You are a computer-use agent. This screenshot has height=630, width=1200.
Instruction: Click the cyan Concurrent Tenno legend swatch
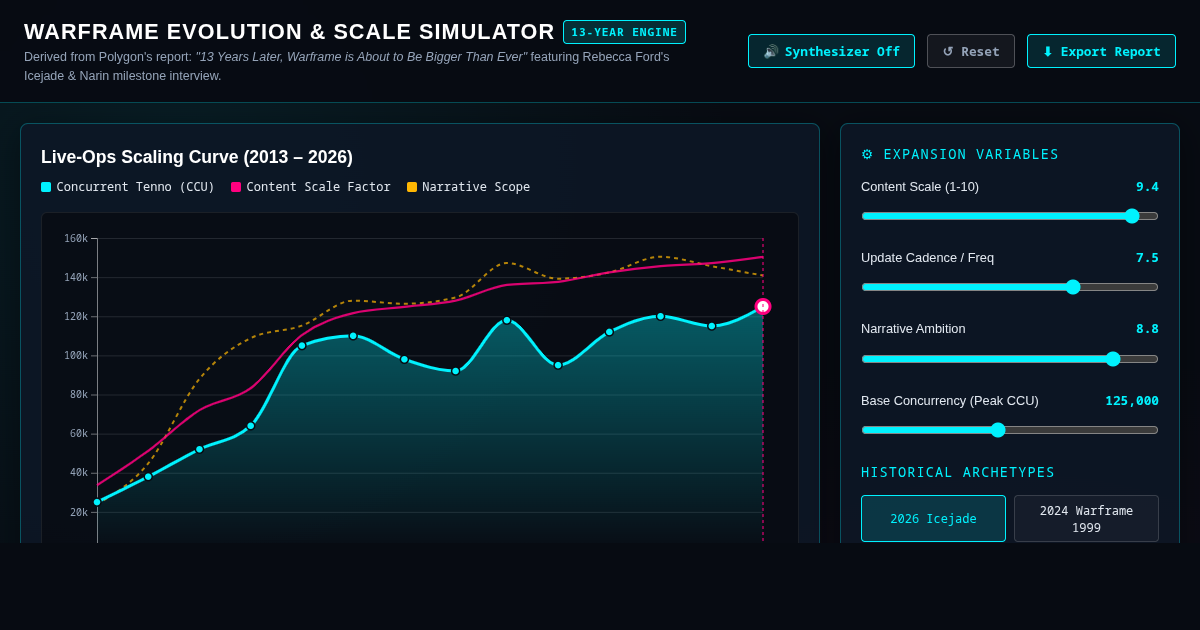tap(46, 187)
